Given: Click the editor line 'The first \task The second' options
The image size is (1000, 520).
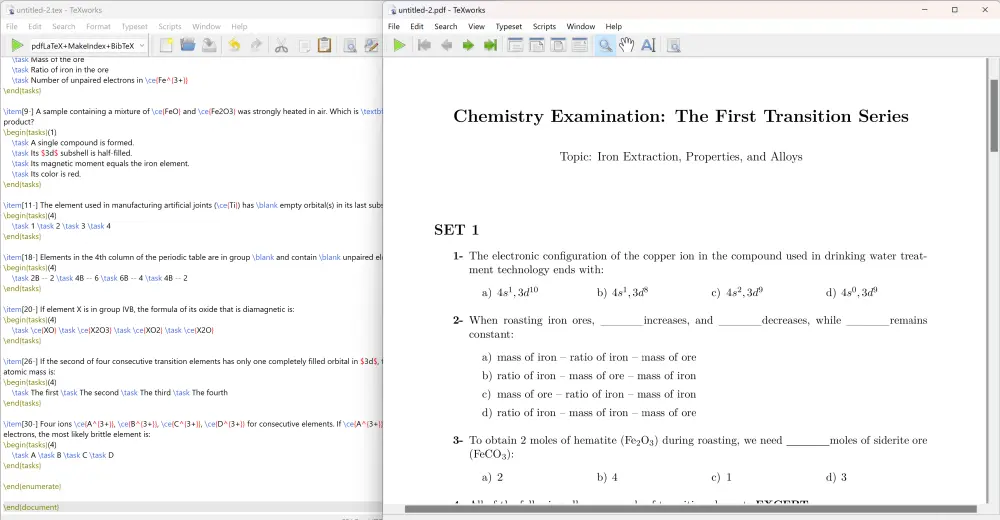Looking at the screenshot, I should [119, 392].
